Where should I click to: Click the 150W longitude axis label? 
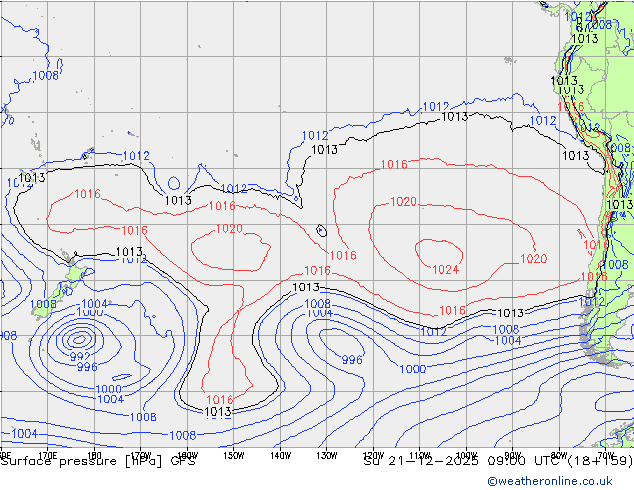coord(234,456)
